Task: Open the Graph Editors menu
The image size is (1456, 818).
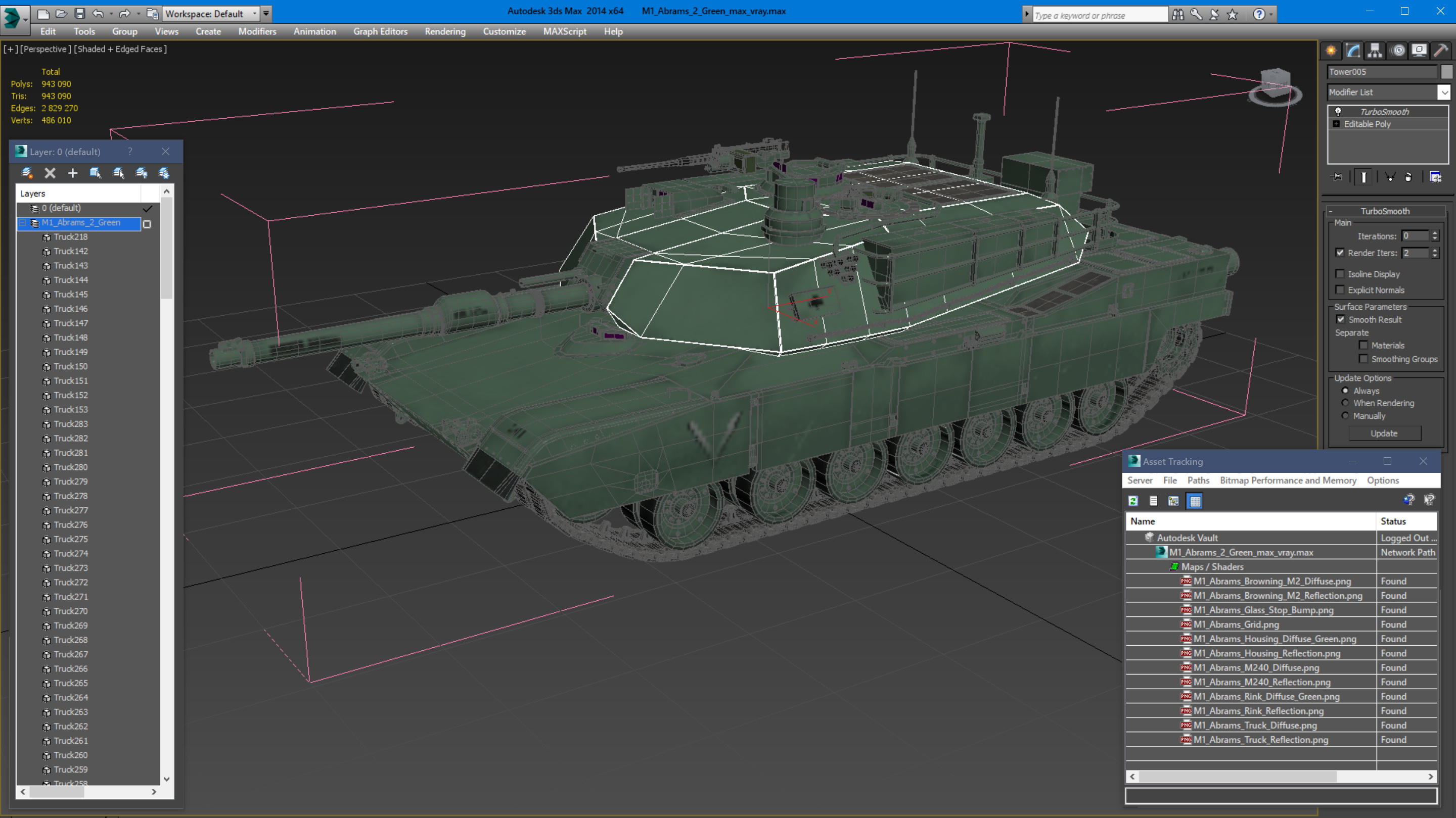Action: pyautogui.click(x=380, y=32)
